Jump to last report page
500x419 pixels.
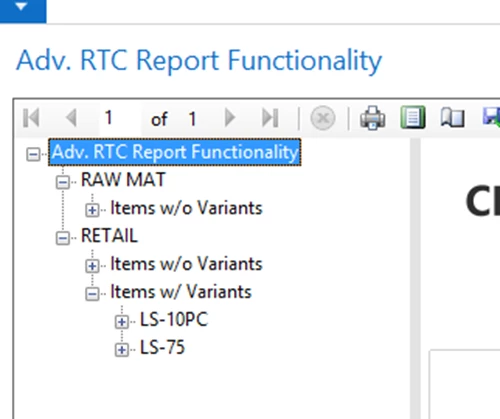[270, 118]
